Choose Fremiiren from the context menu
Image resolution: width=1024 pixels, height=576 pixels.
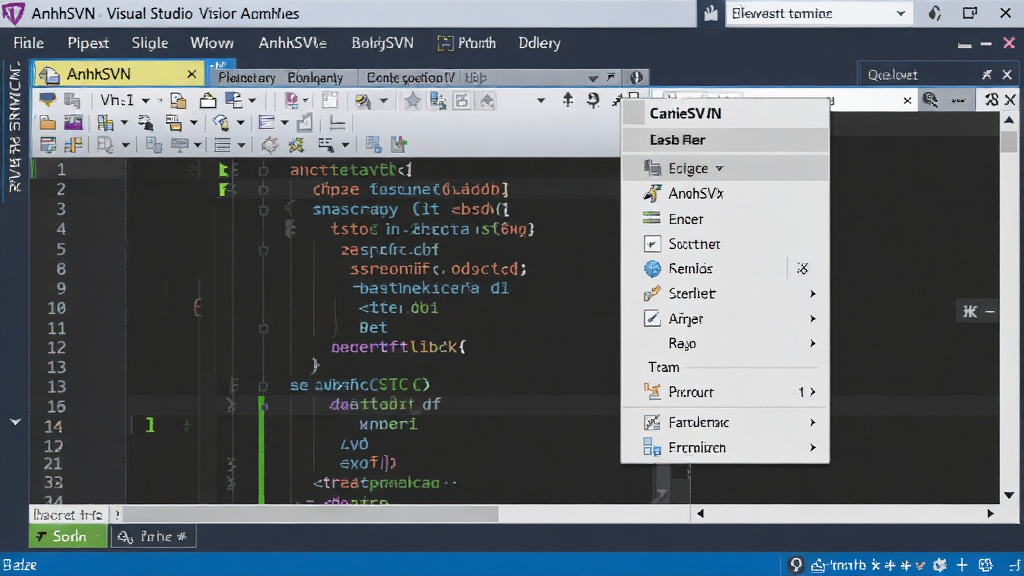pos(725,447)
